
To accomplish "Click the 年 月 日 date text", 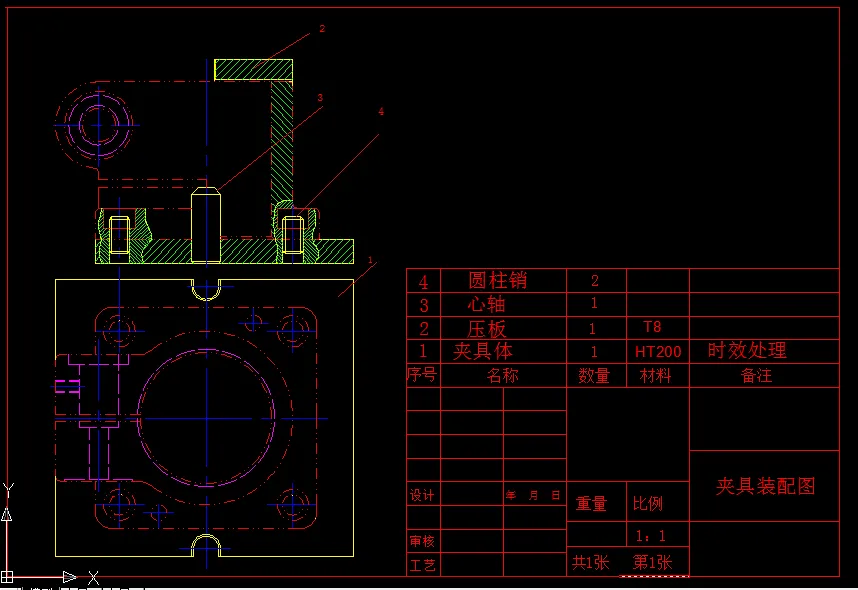I will tap(533, 495).
